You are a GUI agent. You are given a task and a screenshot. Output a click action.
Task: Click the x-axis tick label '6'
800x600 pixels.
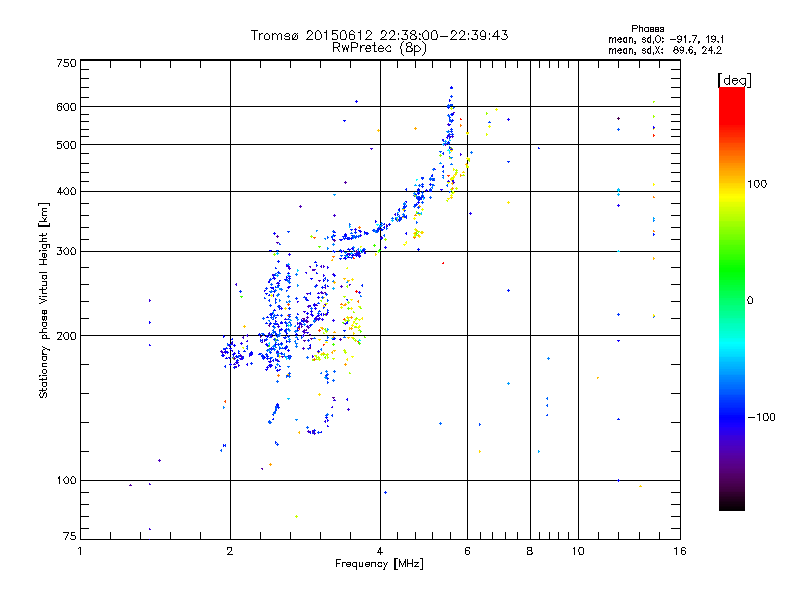[x=467, y=551]
